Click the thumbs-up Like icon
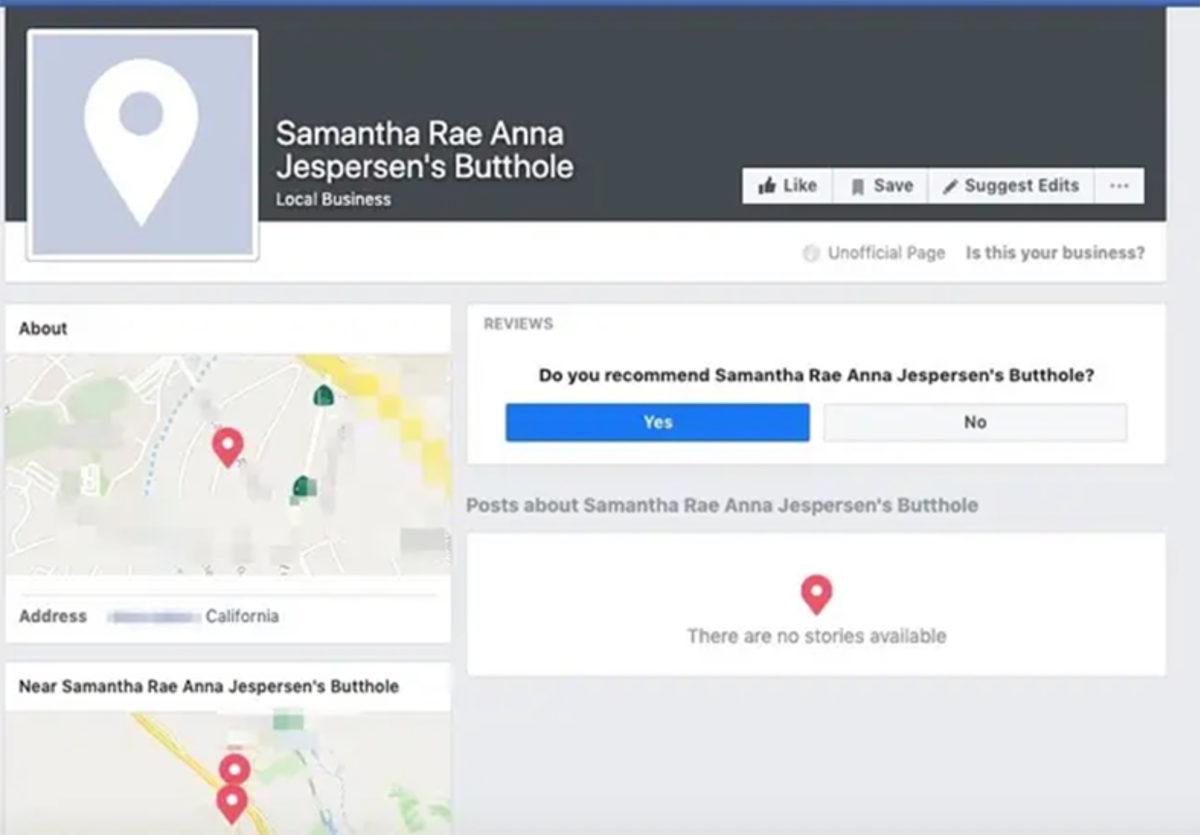The height and width of the screenshot is (835, 1200). click(x=768, y=185)
